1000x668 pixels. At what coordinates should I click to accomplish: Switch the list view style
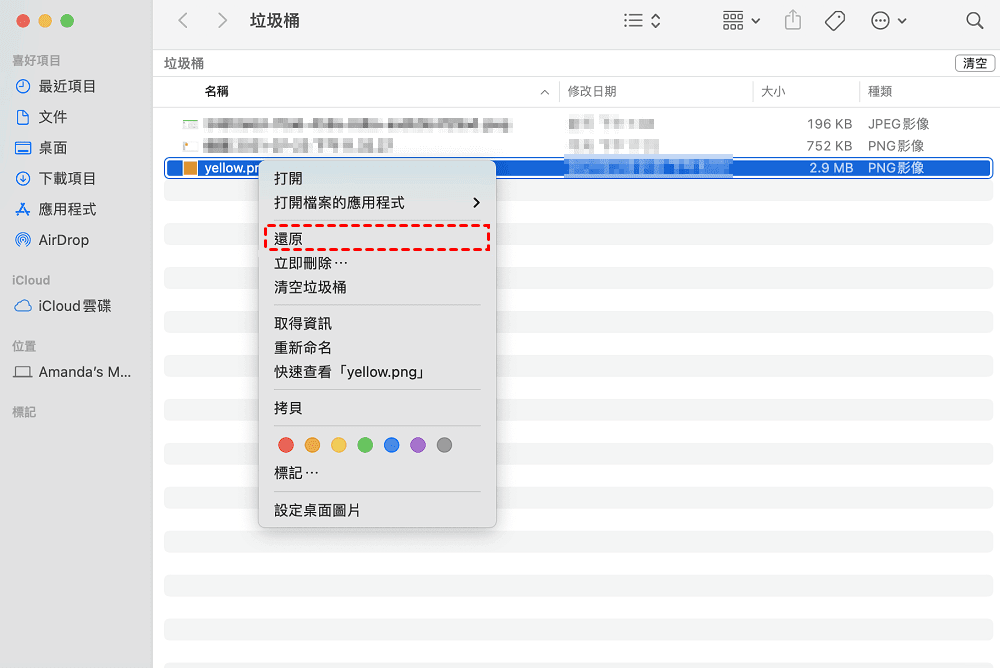(642, 20)
